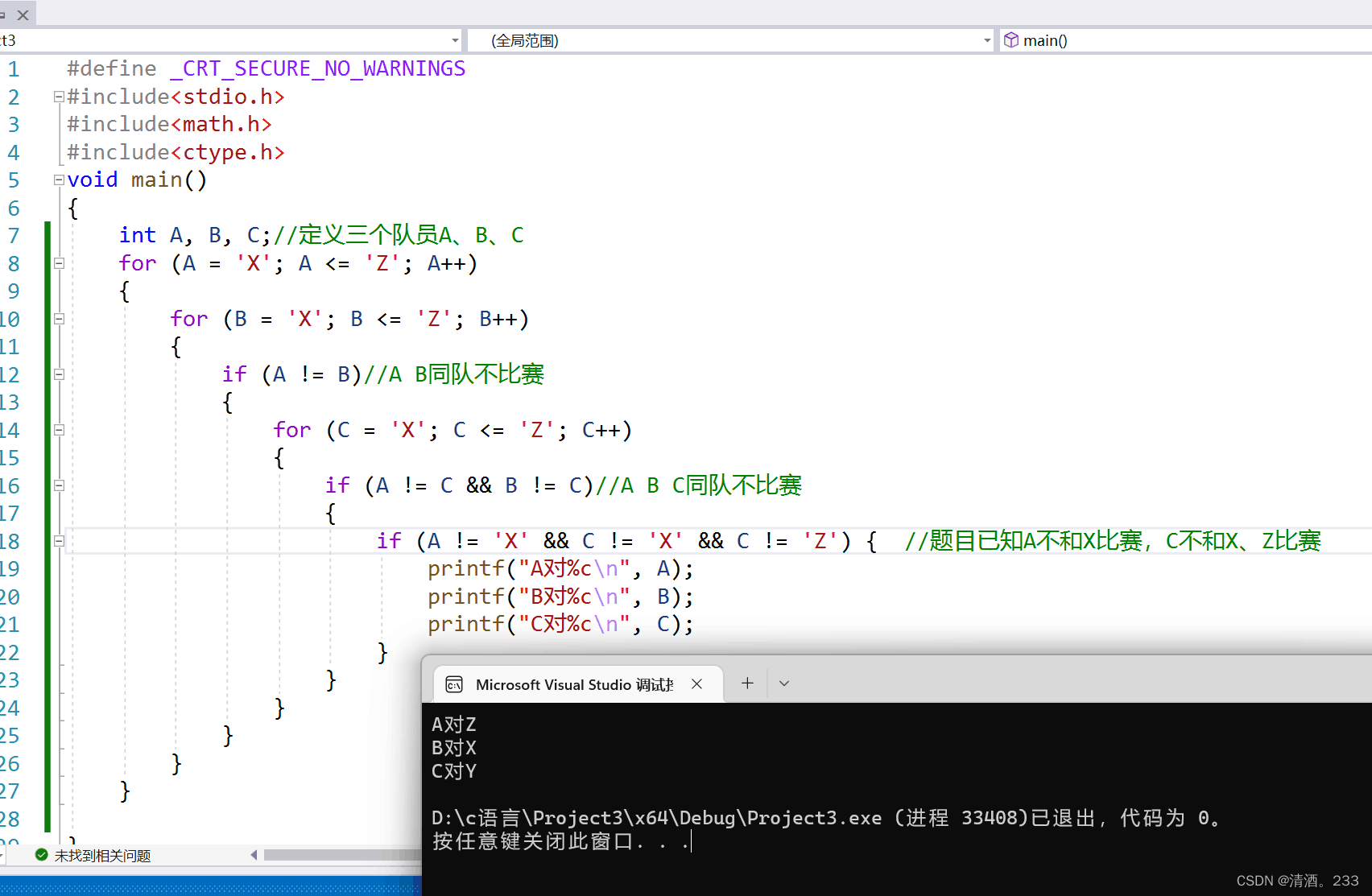Click the 未找到相关问题 status message
Image resolution: width=1372 pixels, height=896 pixels.
coord(101,856)
